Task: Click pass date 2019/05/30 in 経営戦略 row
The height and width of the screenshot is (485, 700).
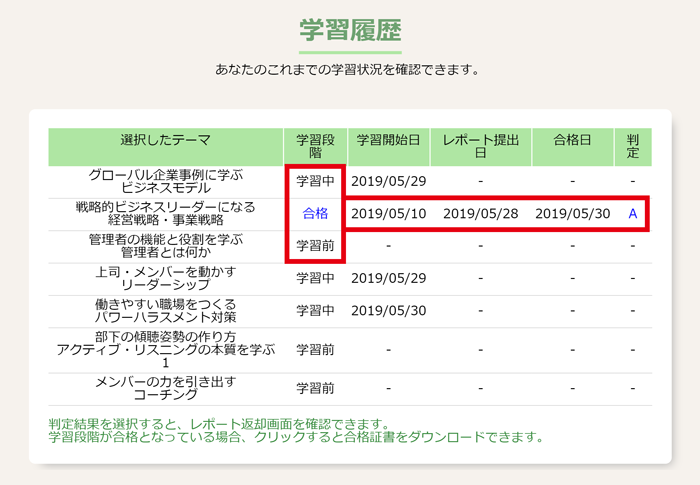Action: pos(572,213)
